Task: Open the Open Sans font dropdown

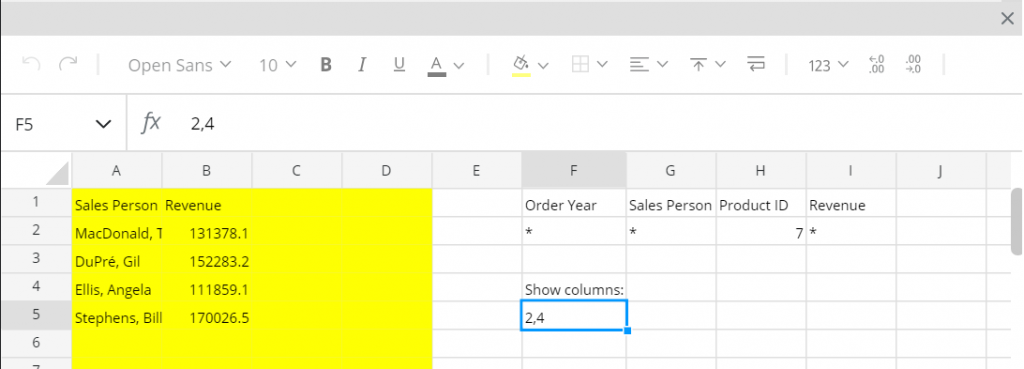Action: click(180, 65)
